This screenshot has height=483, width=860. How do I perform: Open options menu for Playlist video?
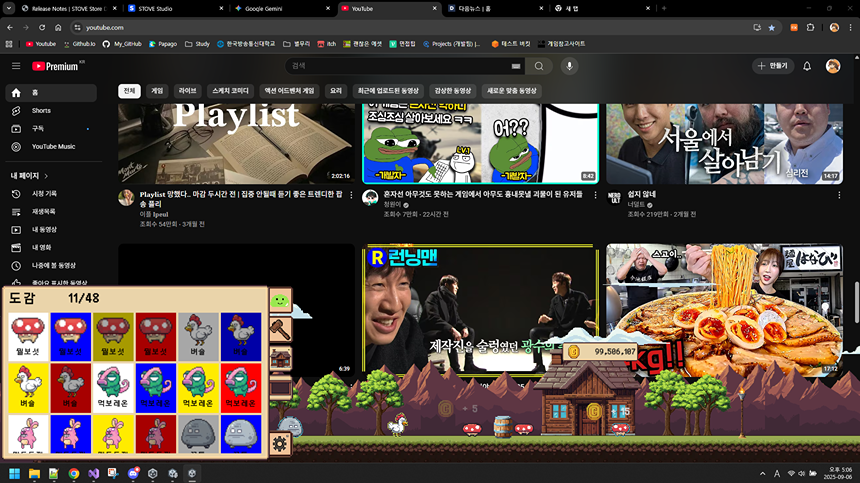coord(352,195)
